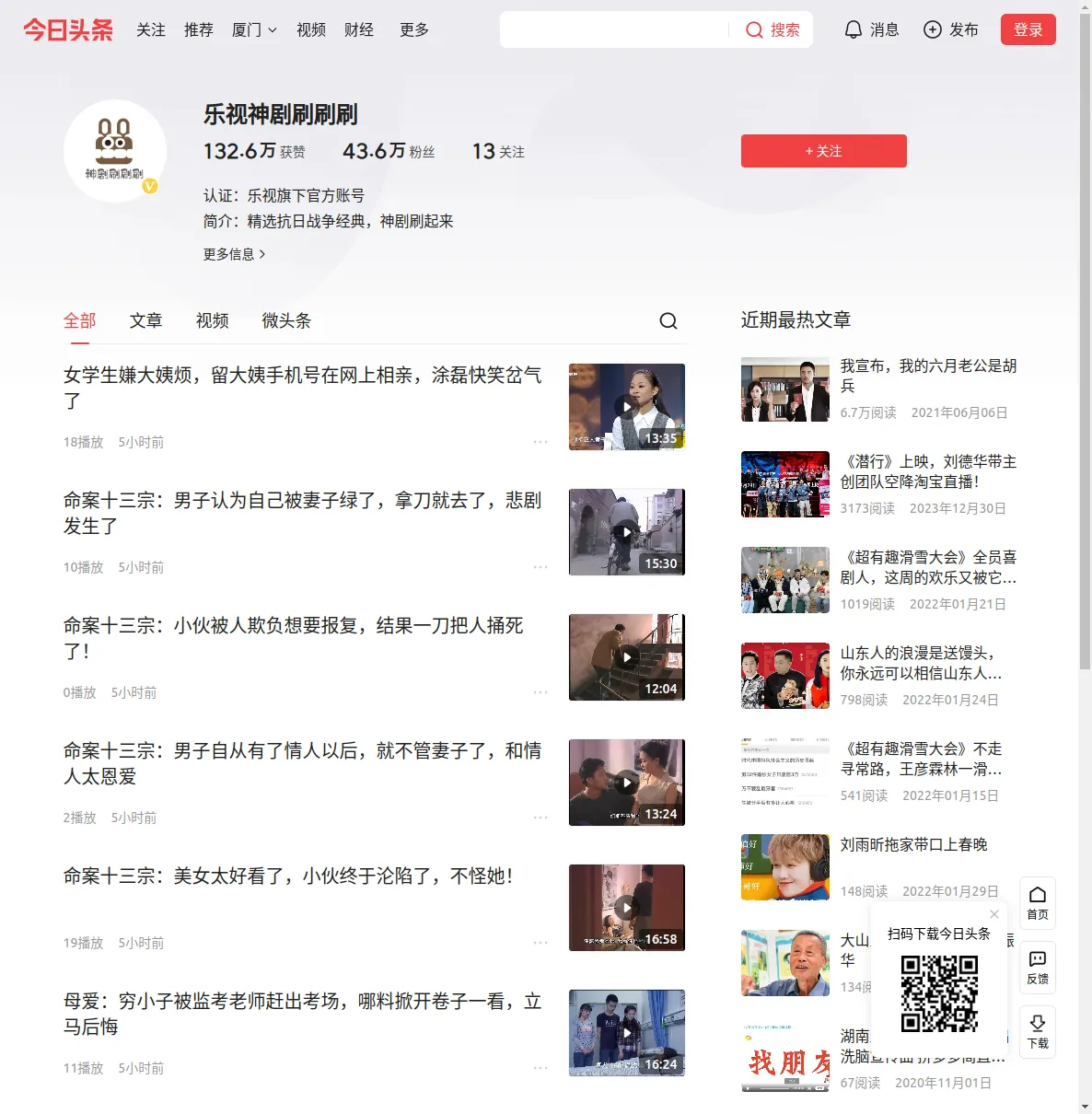Open article 女学生嫌大姨烦,留大姨手机号在网上相亲
Viewport: 1092px width, 1114px height.
pos(303,388)
